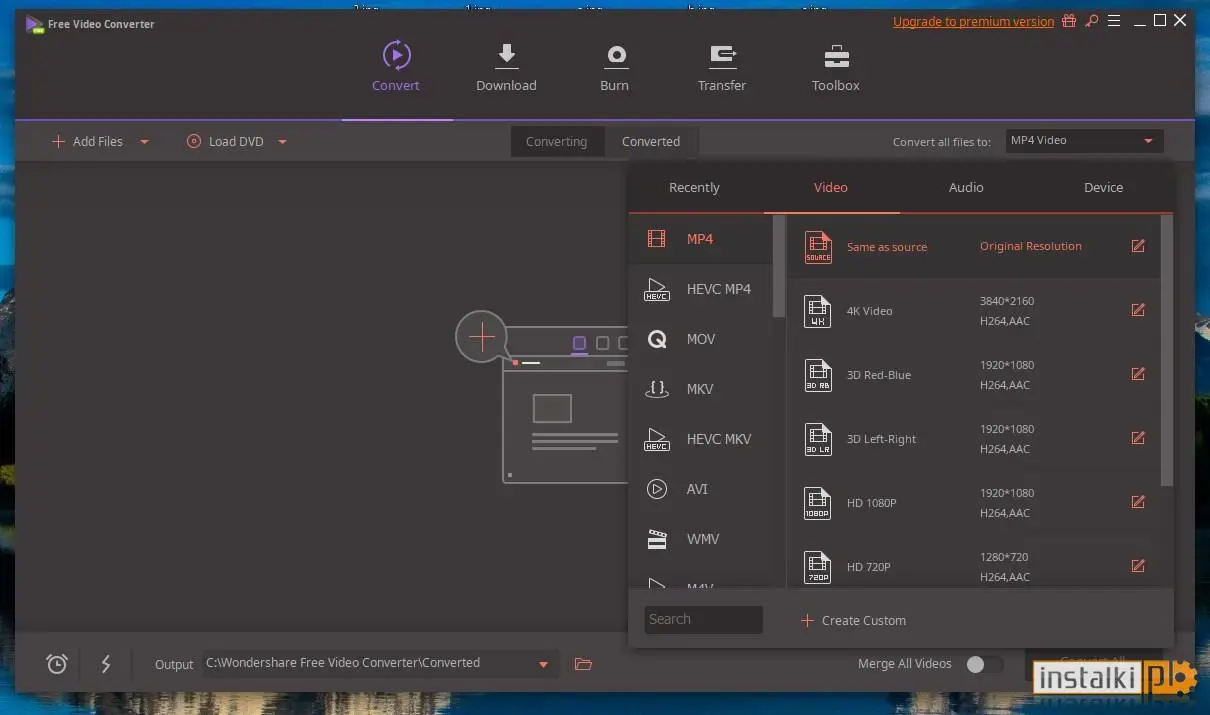Choose the HD 1080P preset
This screenshot has height=715, width=1210.
(x=973, y=502)
